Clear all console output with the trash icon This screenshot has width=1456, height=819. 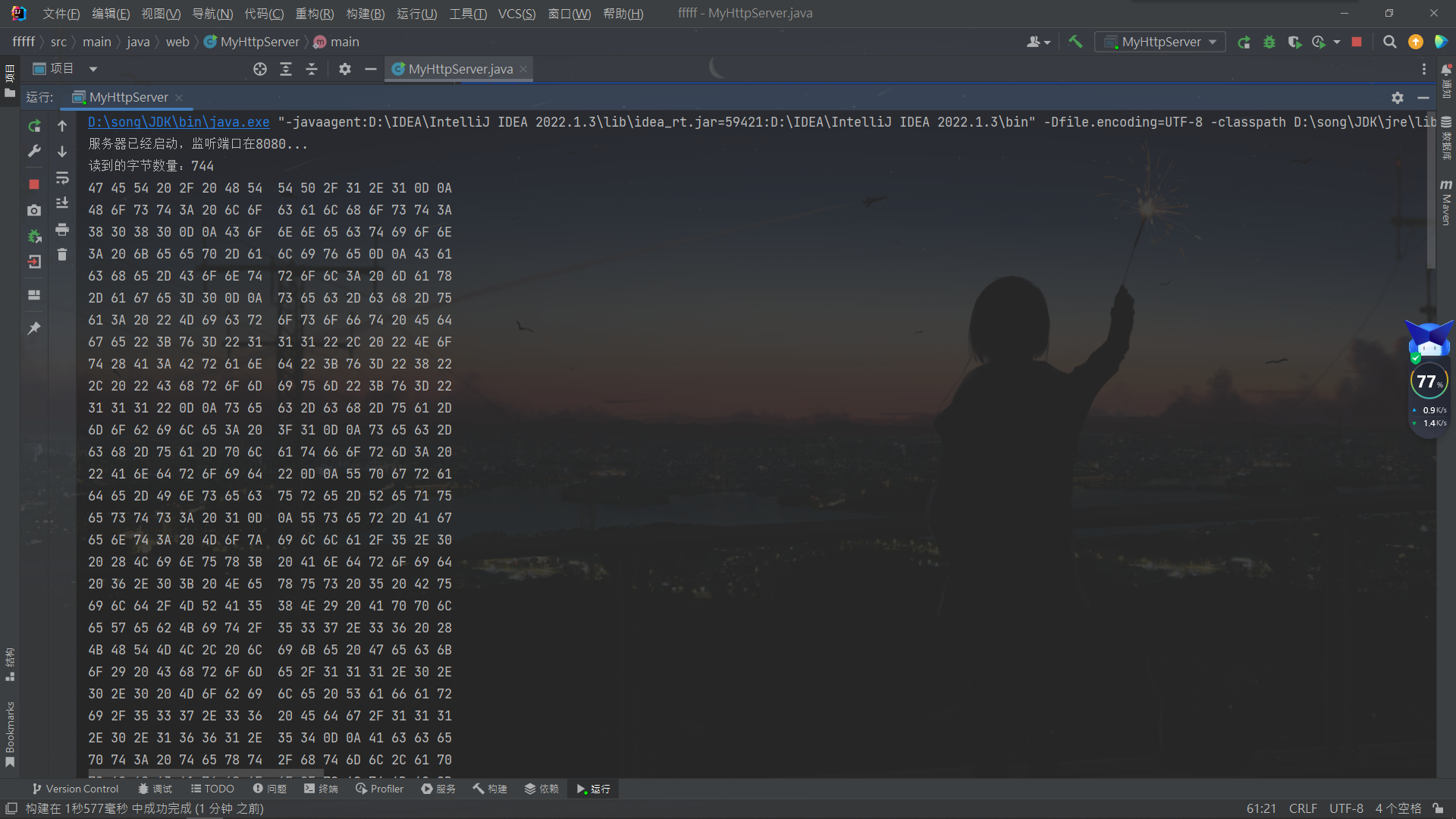tap(62, 255)
